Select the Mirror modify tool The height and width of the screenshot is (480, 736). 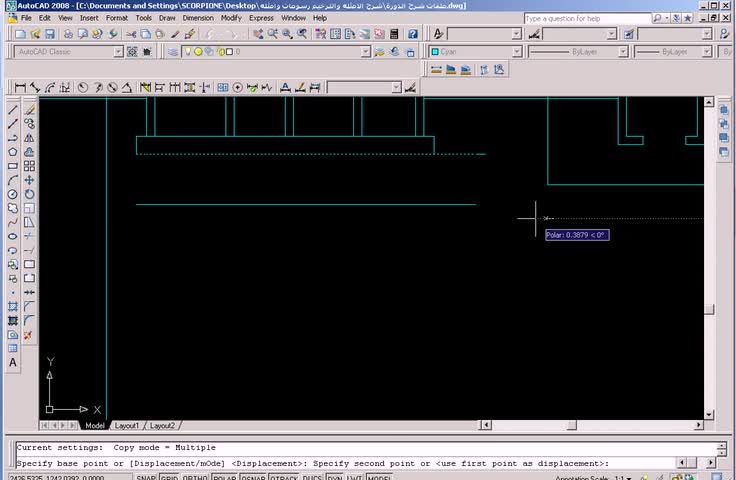29,138
